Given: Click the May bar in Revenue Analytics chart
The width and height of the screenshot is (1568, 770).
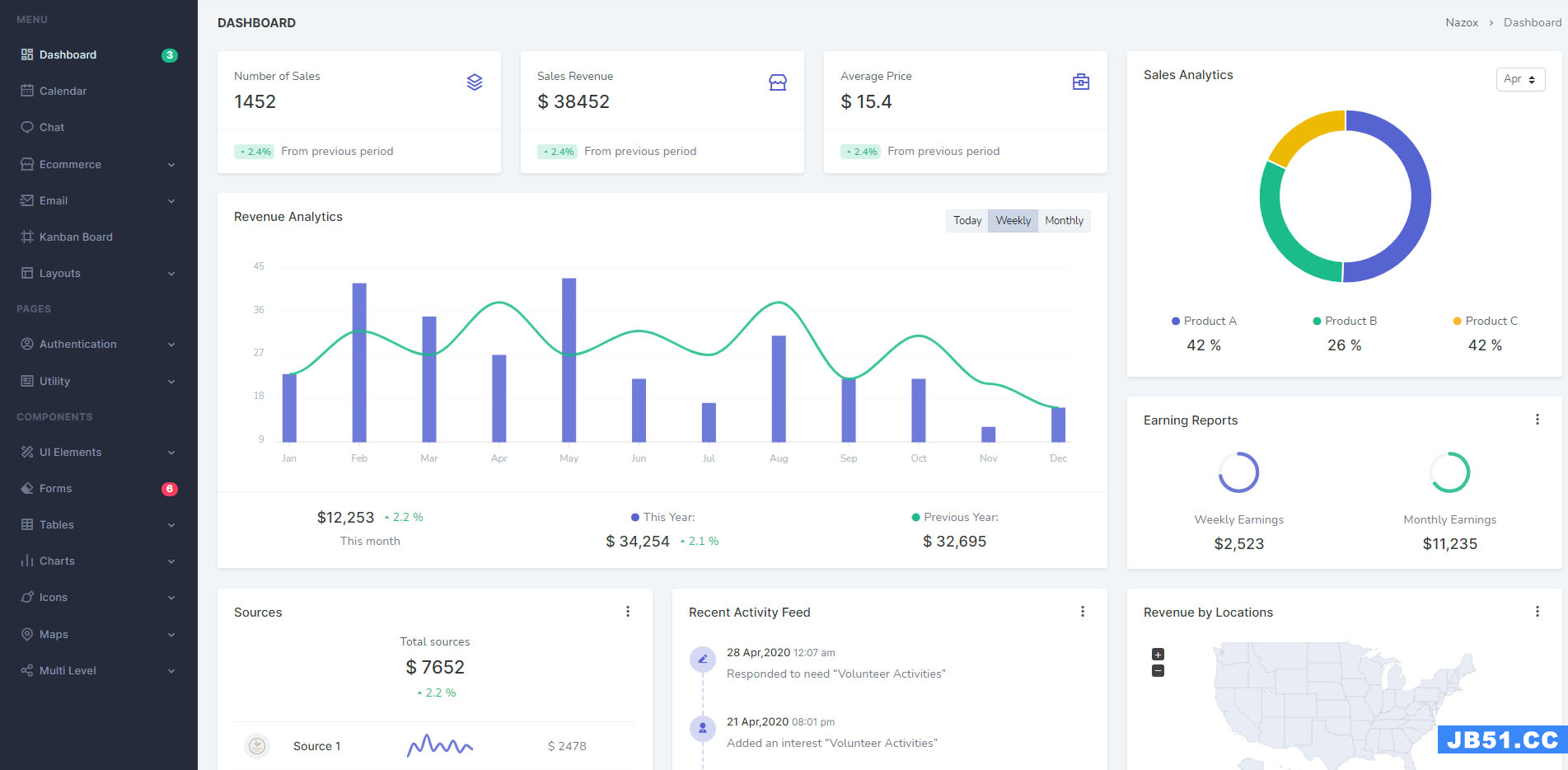Looking at the screenshot, I should click(569, 360).
